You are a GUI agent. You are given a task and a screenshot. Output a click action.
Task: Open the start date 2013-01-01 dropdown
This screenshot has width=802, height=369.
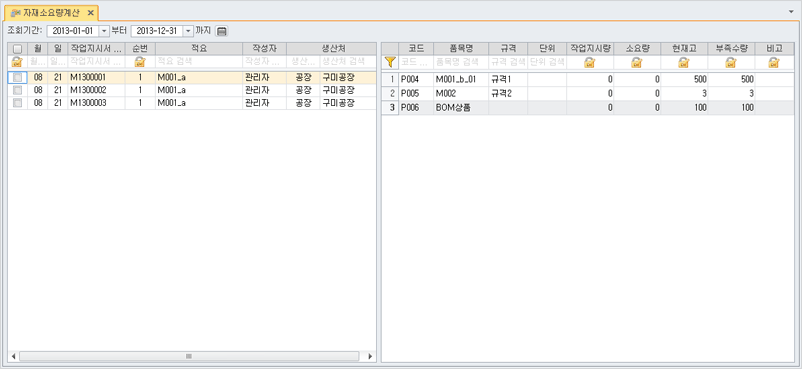pyautogui.click(x=104, y=31)
